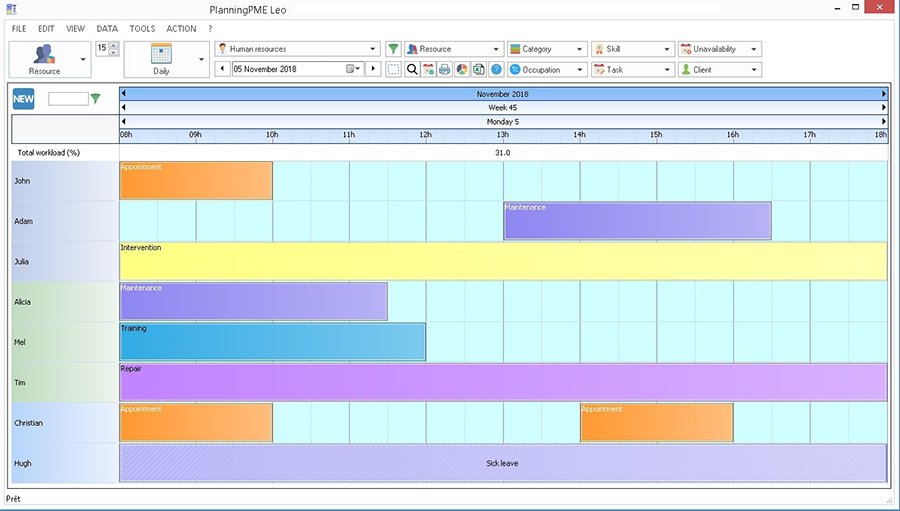Open the EDIT menu

(x=46, y=29)
